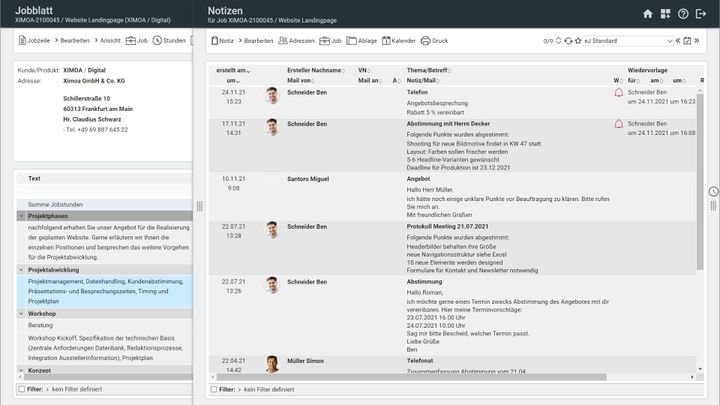Image resolution: width=720 pixels, height=405 pixels.
Task: Open Adressen in the Notizen toolbar
Action: [296, 40]
